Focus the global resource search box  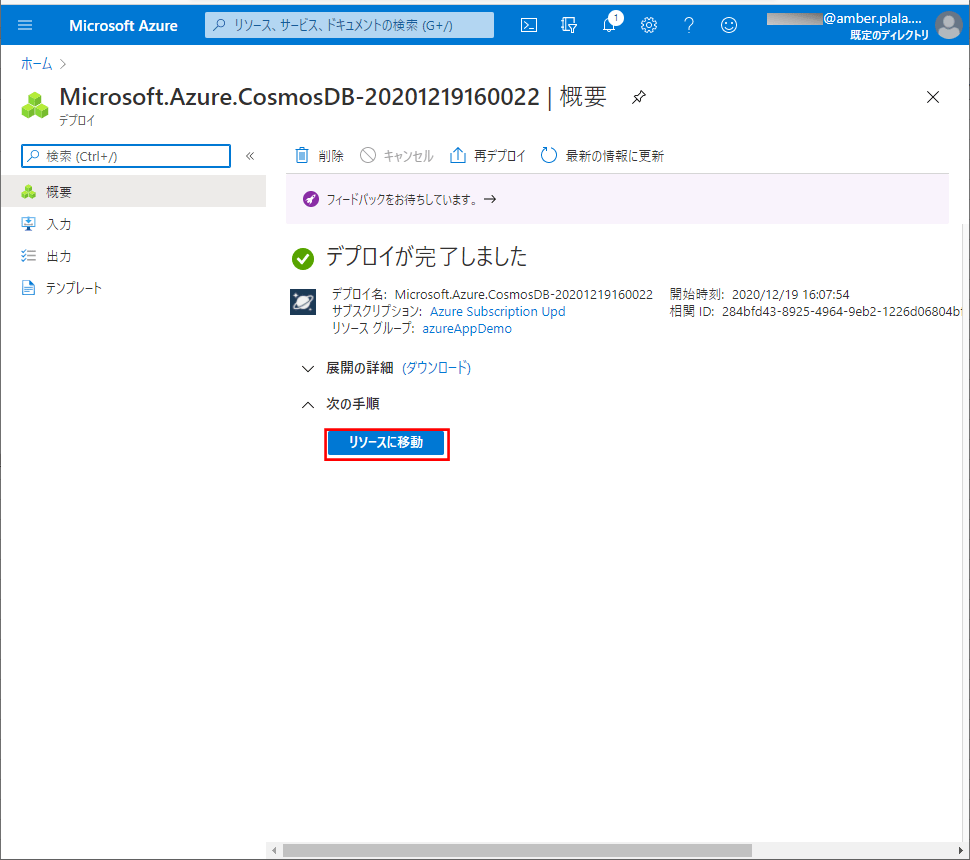[x=350, y=25]
